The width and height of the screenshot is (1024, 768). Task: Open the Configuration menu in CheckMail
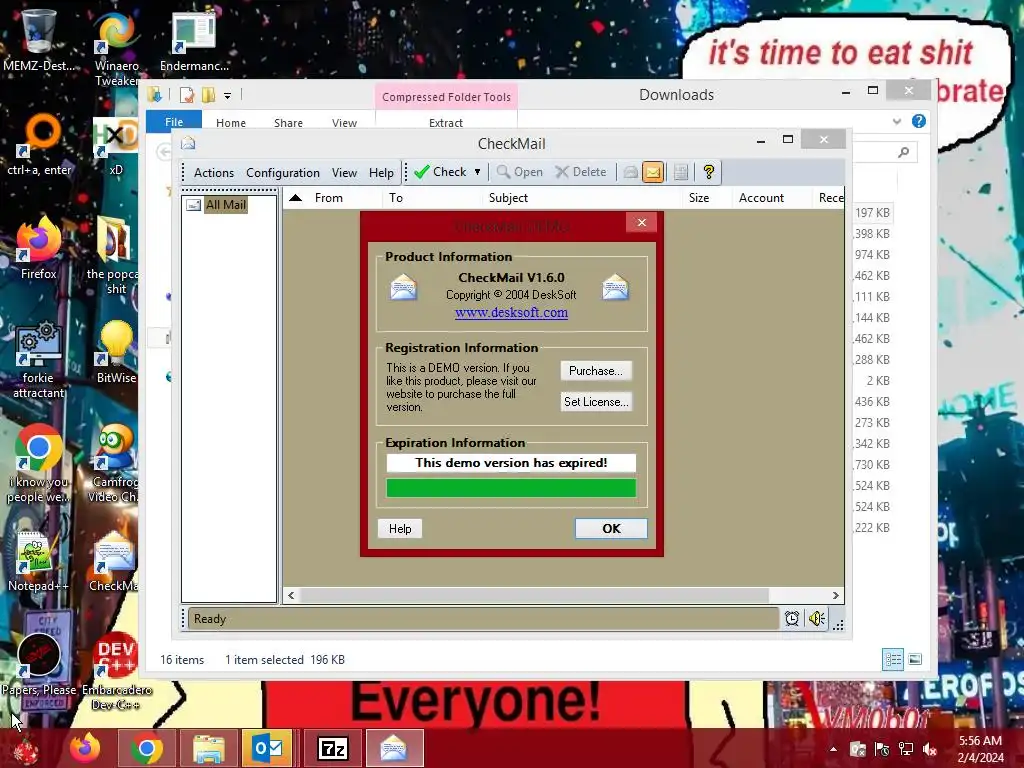283,173
